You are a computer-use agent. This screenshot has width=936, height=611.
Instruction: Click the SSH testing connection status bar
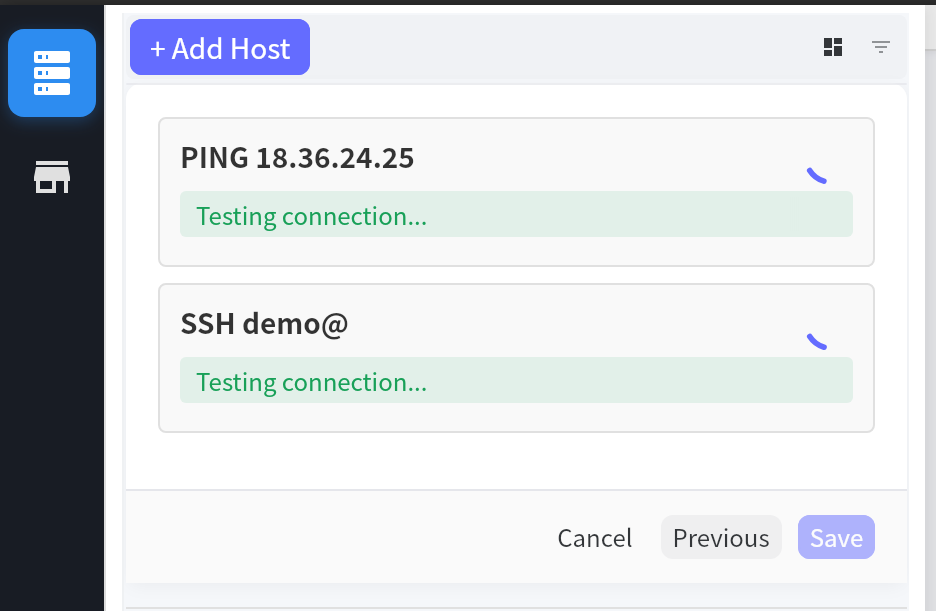click(x=516, y=381)
